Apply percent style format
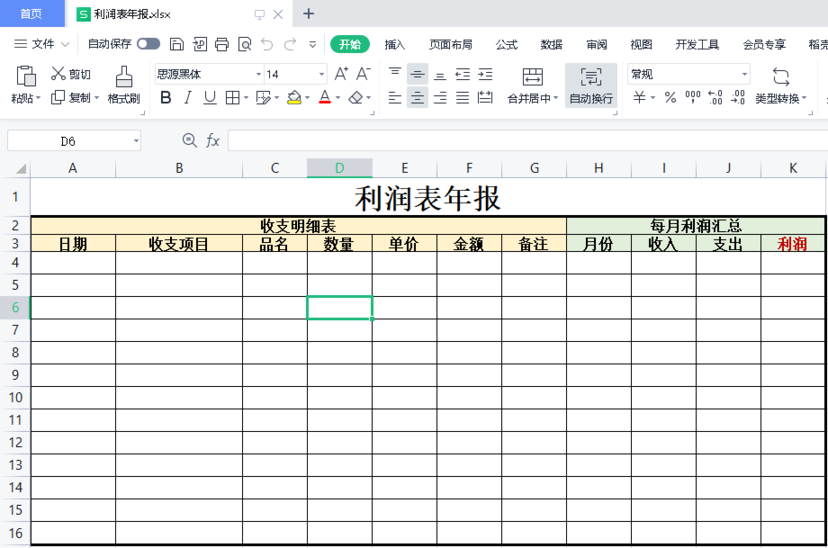Image resolution: width=828 pixels, height=548 pixels. (x=670, y=98)
